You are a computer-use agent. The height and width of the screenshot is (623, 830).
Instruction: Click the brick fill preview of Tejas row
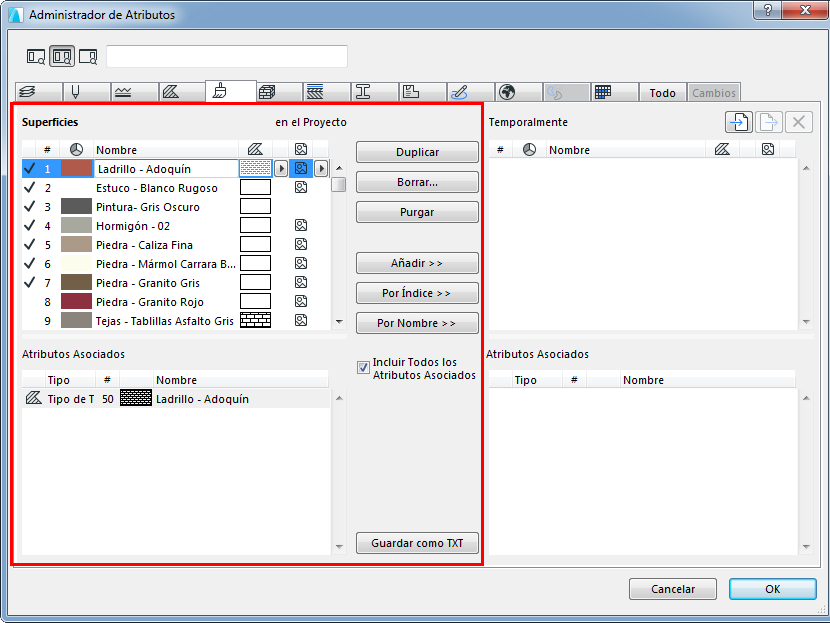click(x=256, y=320)
